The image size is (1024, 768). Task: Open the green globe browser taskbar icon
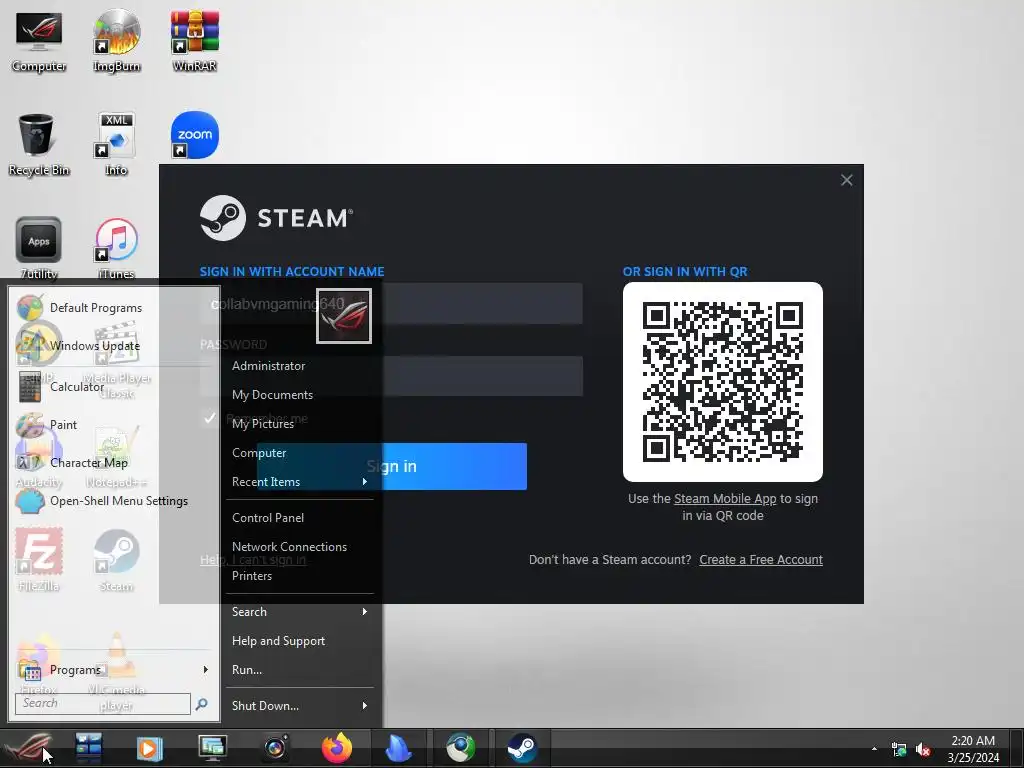coord(460,748)
